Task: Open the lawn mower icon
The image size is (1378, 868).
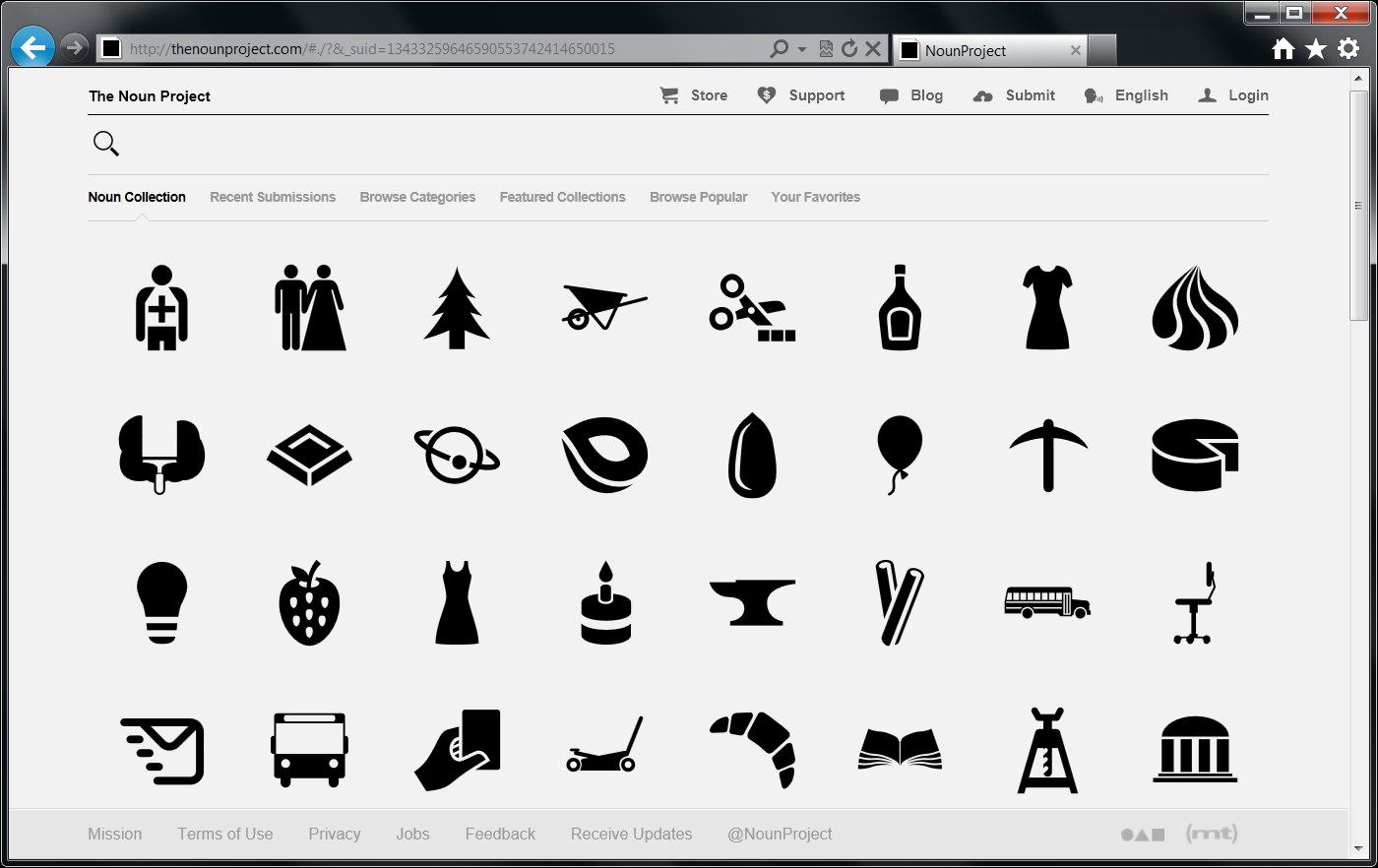Action: click(604, 744)
